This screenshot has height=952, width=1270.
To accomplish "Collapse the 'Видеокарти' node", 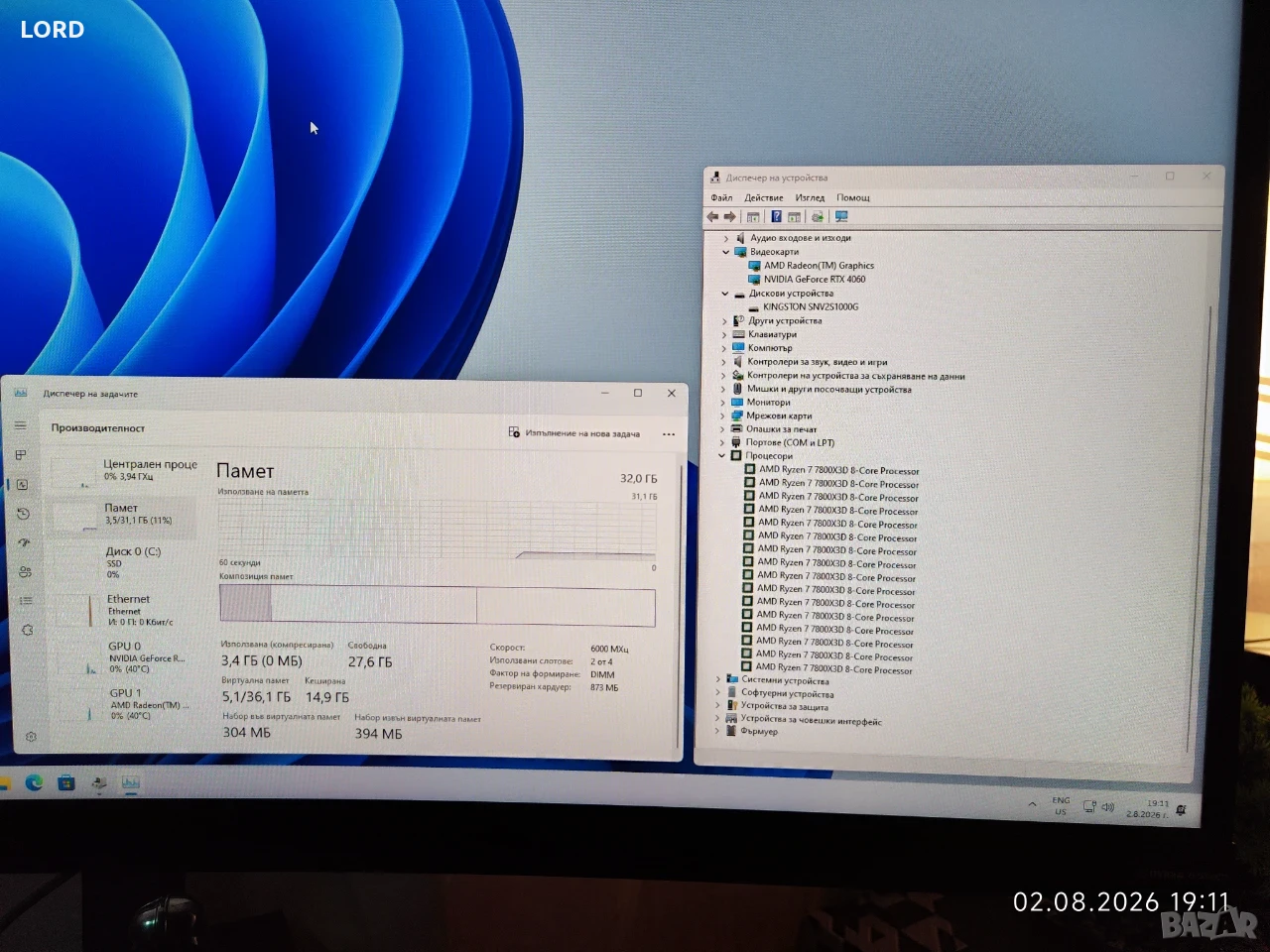I will click(726, 252).
